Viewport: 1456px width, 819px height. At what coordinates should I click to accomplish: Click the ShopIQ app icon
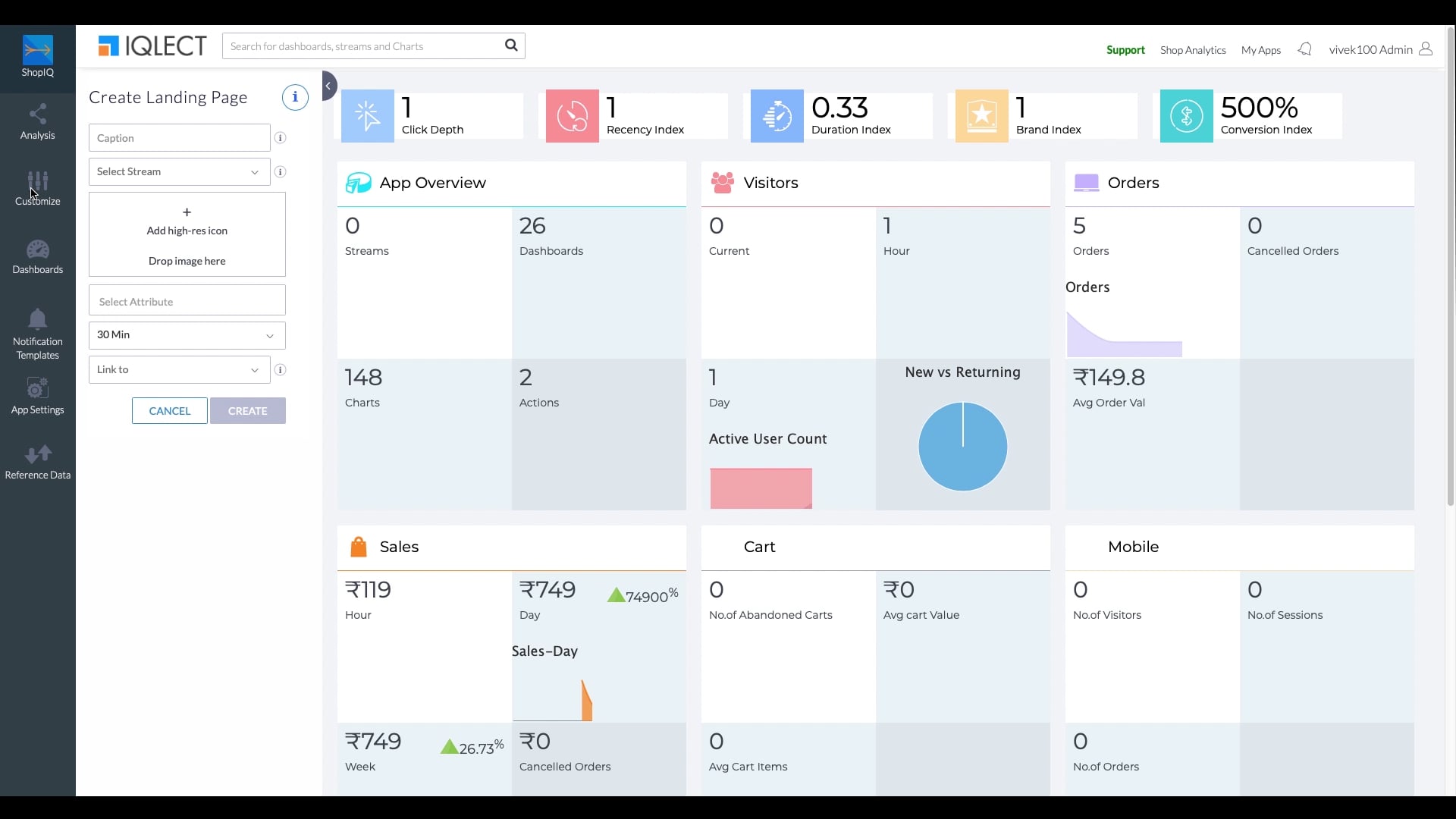pos(37,56)
